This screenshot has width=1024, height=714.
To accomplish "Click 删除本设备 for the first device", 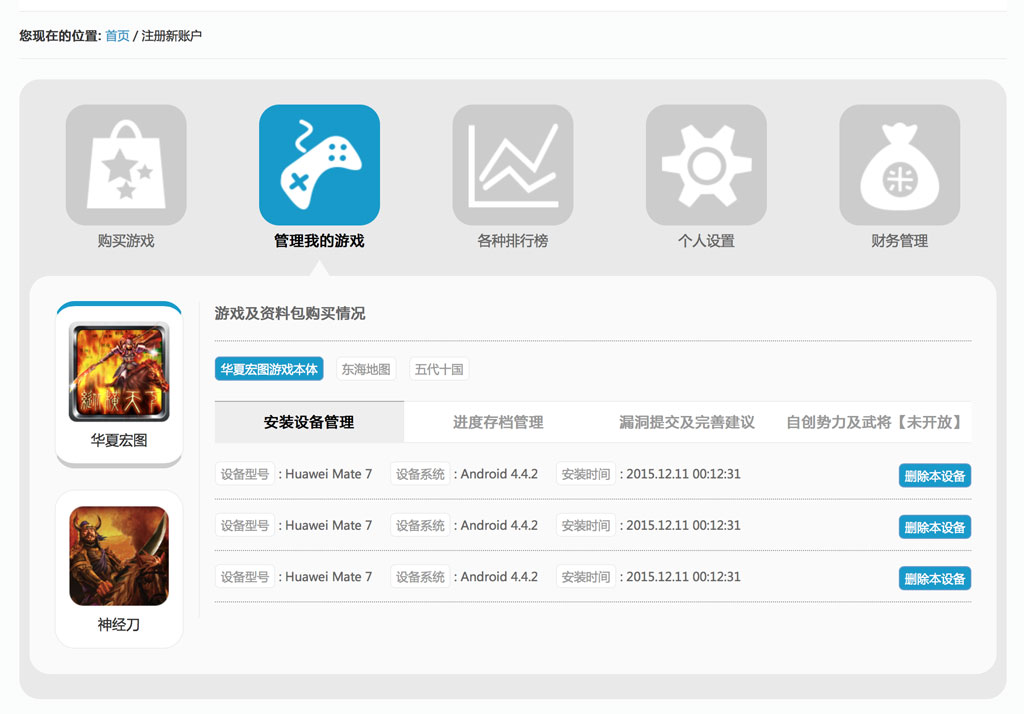I will (x=934, y=476).
